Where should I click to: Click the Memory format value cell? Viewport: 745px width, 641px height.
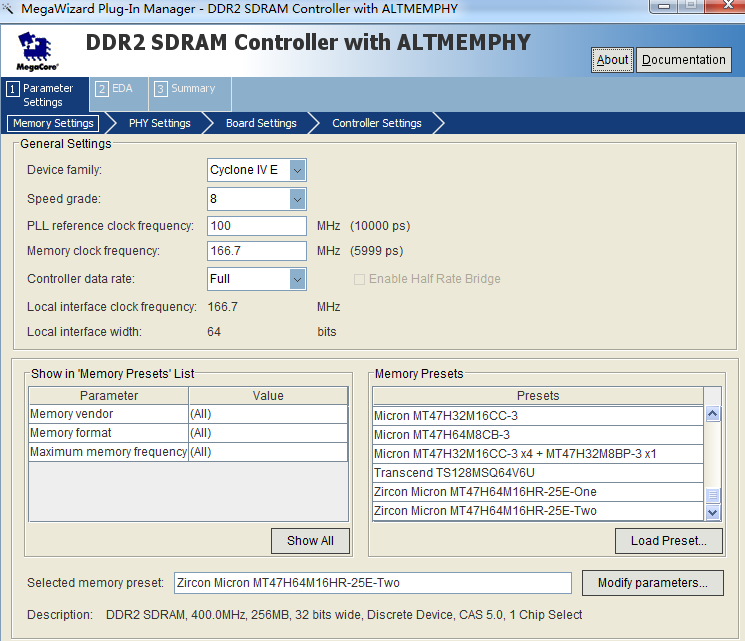point(268,433)
